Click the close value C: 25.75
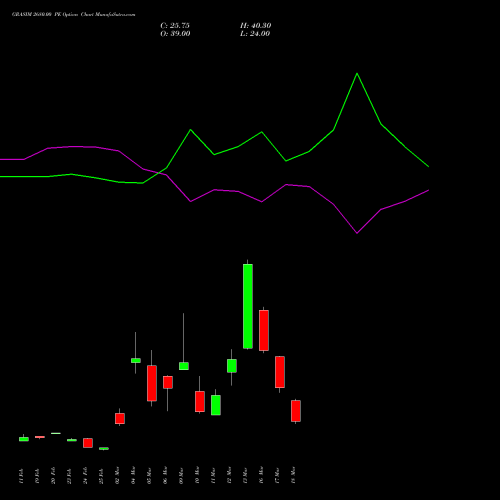The height and width of the screenshot is (500, 500). [x=175, y=26]
